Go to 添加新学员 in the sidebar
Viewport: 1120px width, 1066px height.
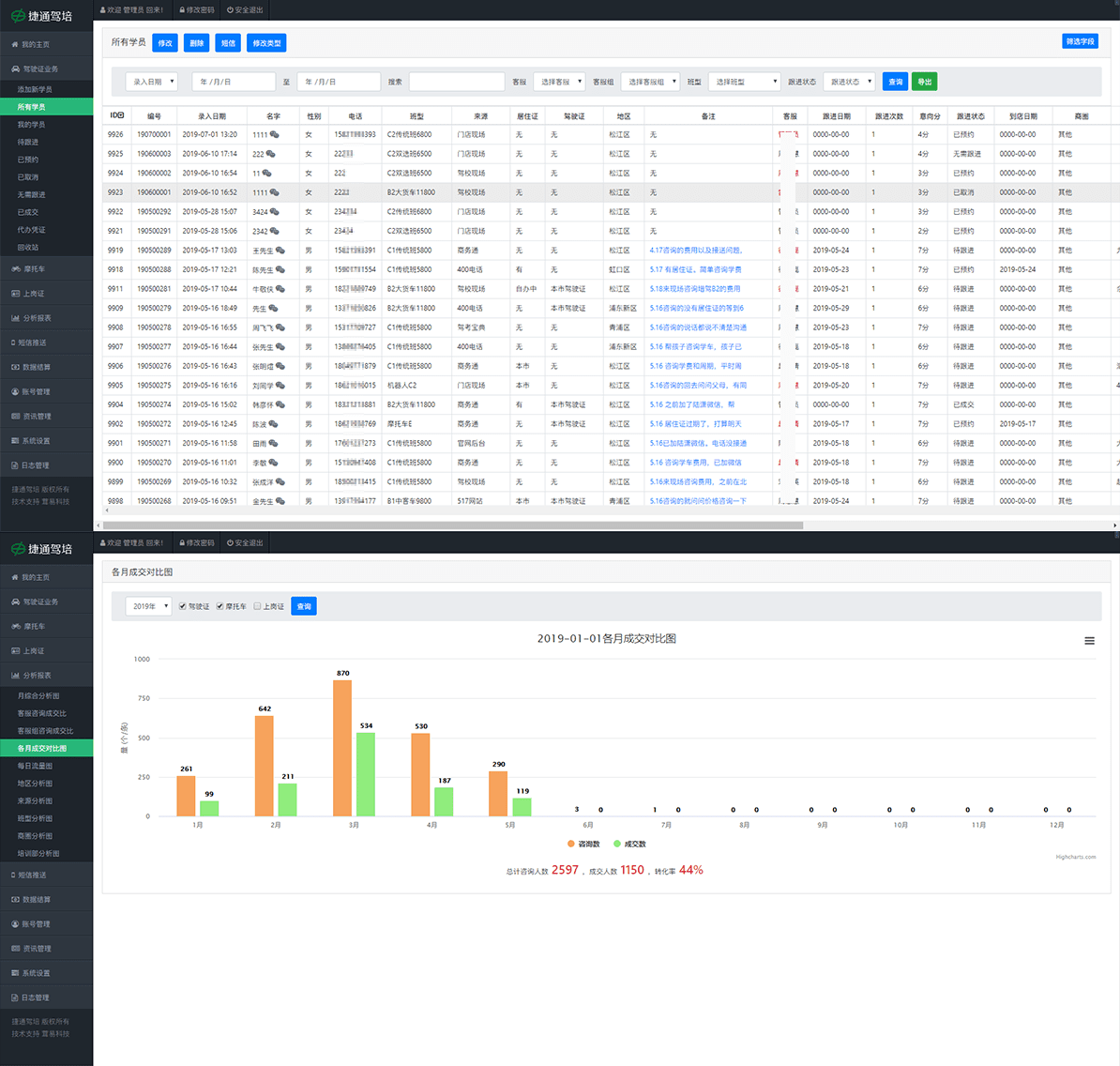[x=35, y=89]
